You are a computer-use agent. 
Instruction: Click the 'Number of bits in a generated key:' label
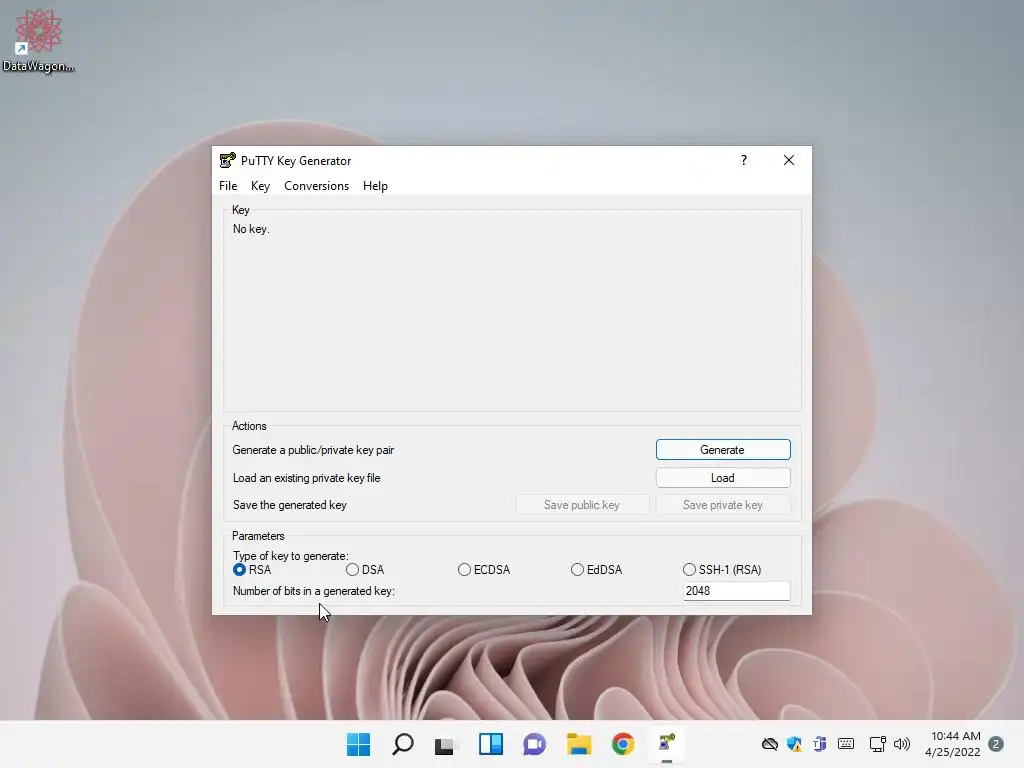point(313,591)
